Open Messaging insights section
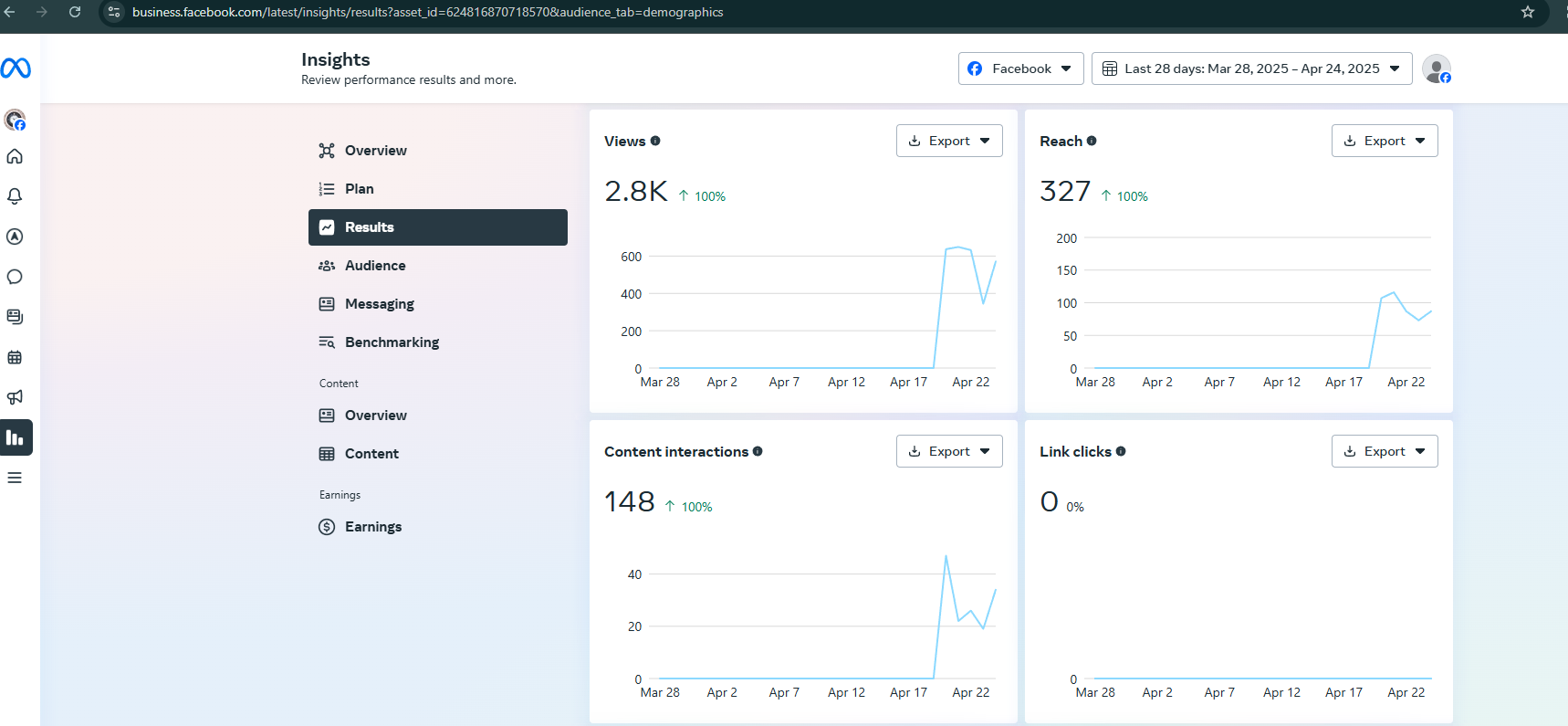This screenshot has width=1568, height=726. [x=438, y=304]
